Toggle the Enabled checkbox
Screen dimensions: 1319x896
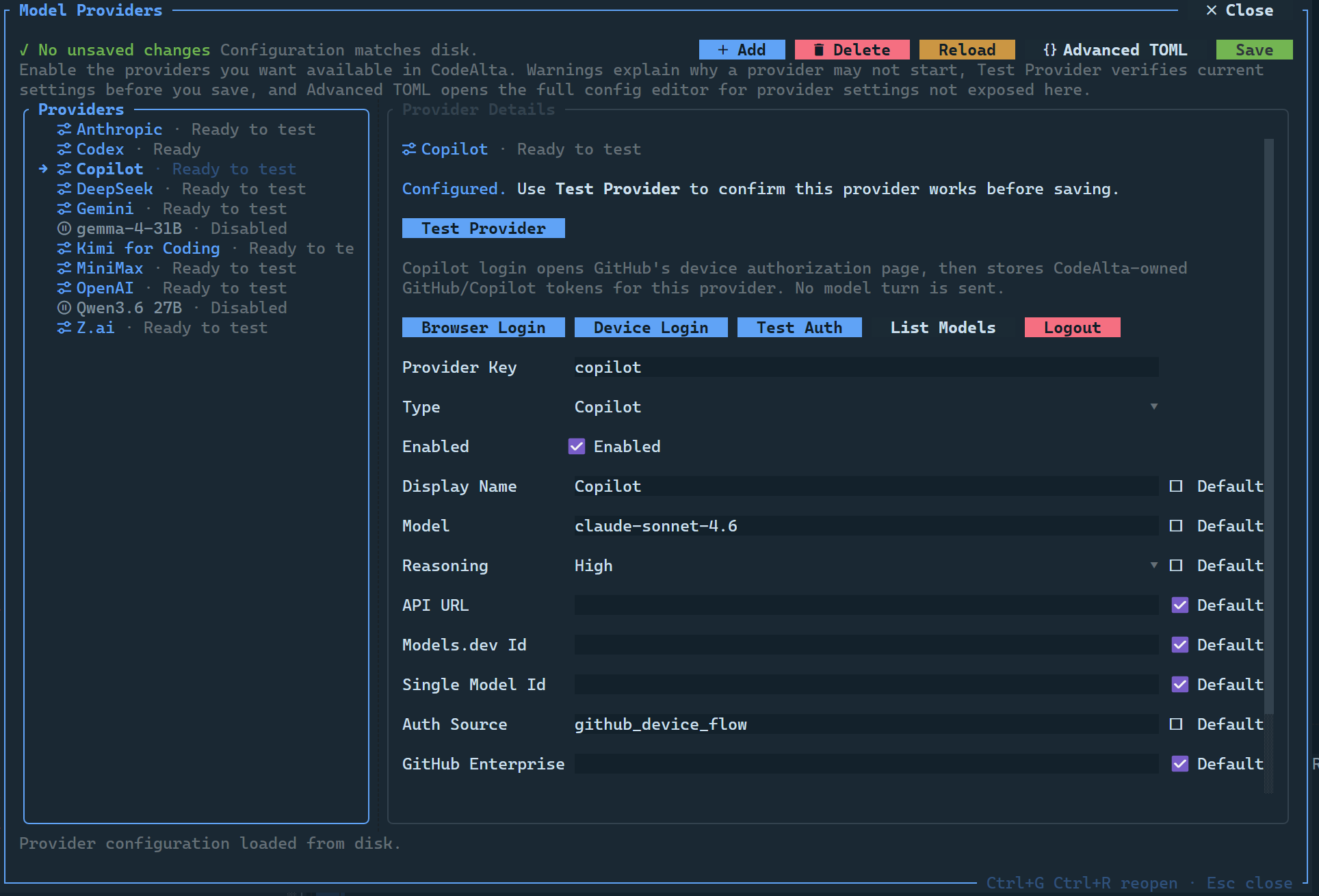[577, 447]
